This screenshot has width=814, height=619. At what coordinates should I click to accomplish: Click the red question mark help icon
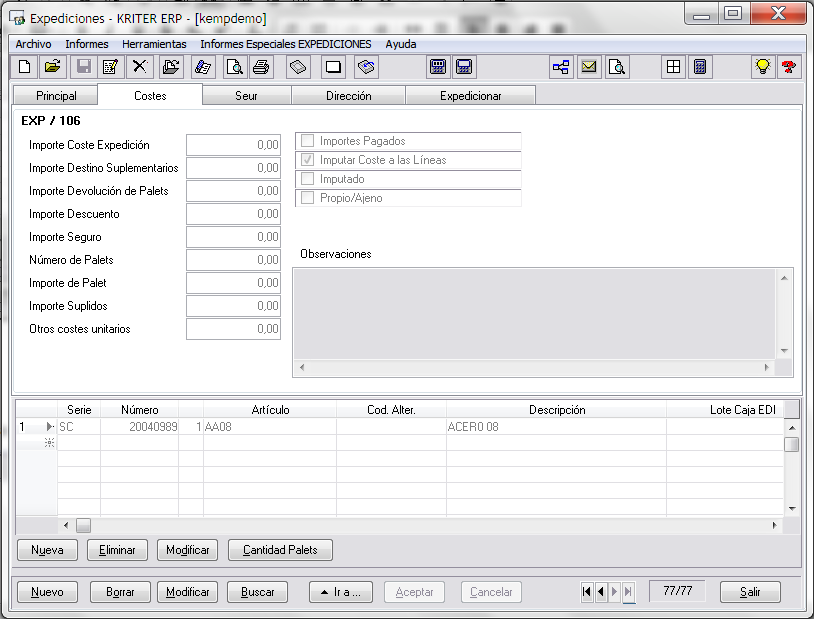[789, 67]
